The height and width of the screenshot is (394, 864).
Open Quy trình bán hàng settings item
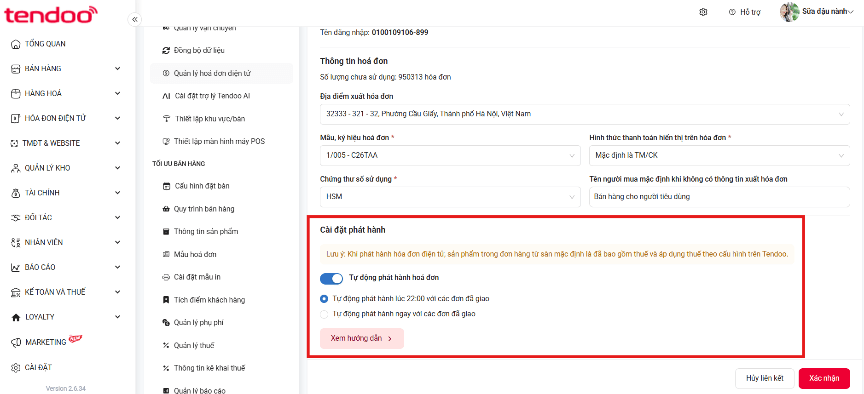pyautogui.click(x=204, y=209)
